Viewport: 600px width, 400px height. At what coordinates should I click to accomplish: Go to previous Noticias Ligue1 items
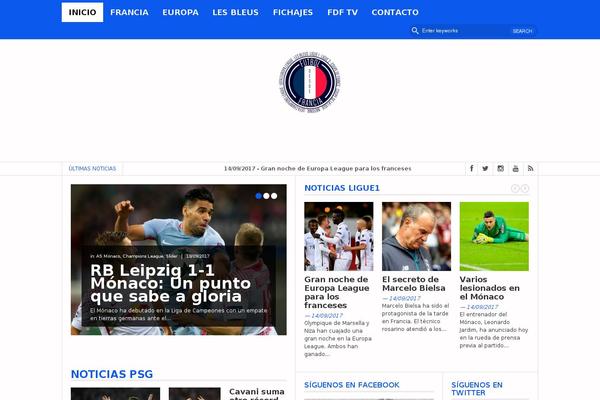(515, 188)
